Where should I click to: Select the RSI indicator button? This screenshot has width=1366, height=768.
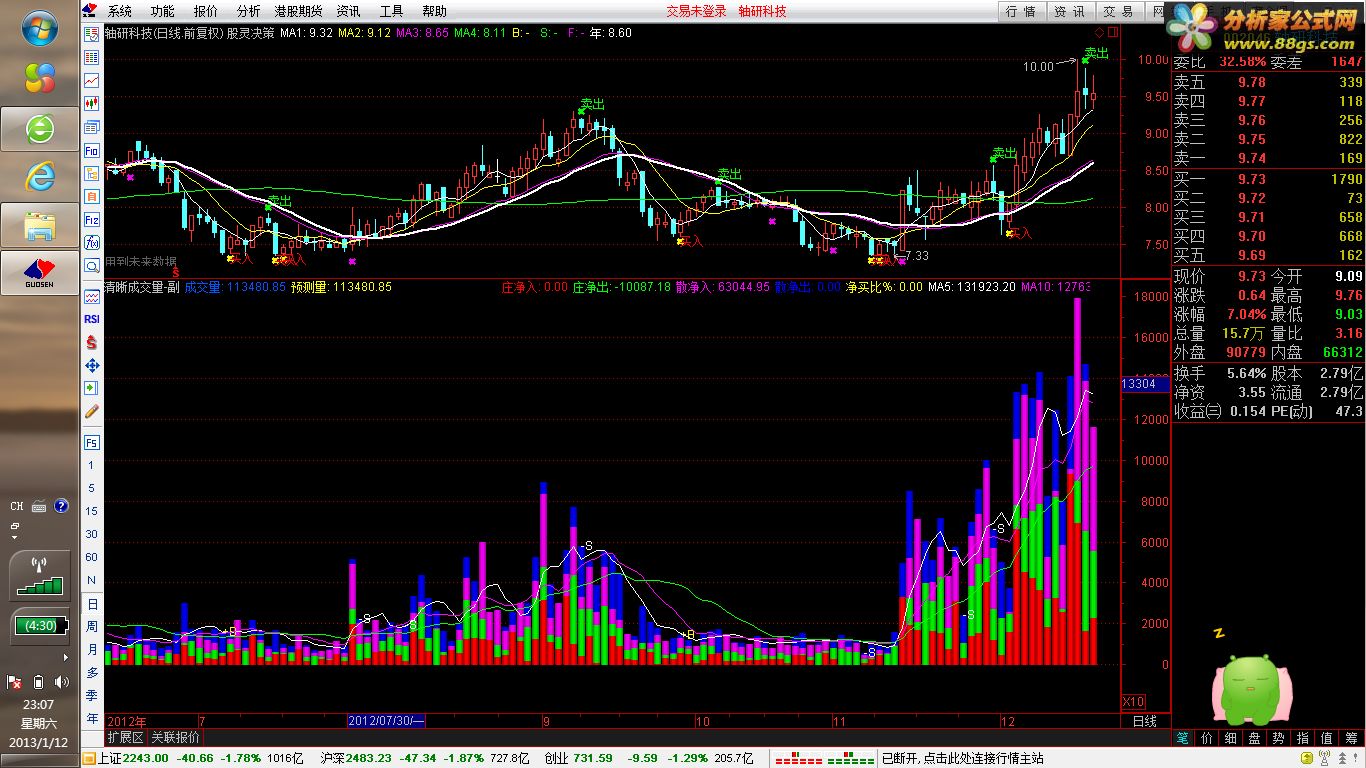(x=91, y=319)
